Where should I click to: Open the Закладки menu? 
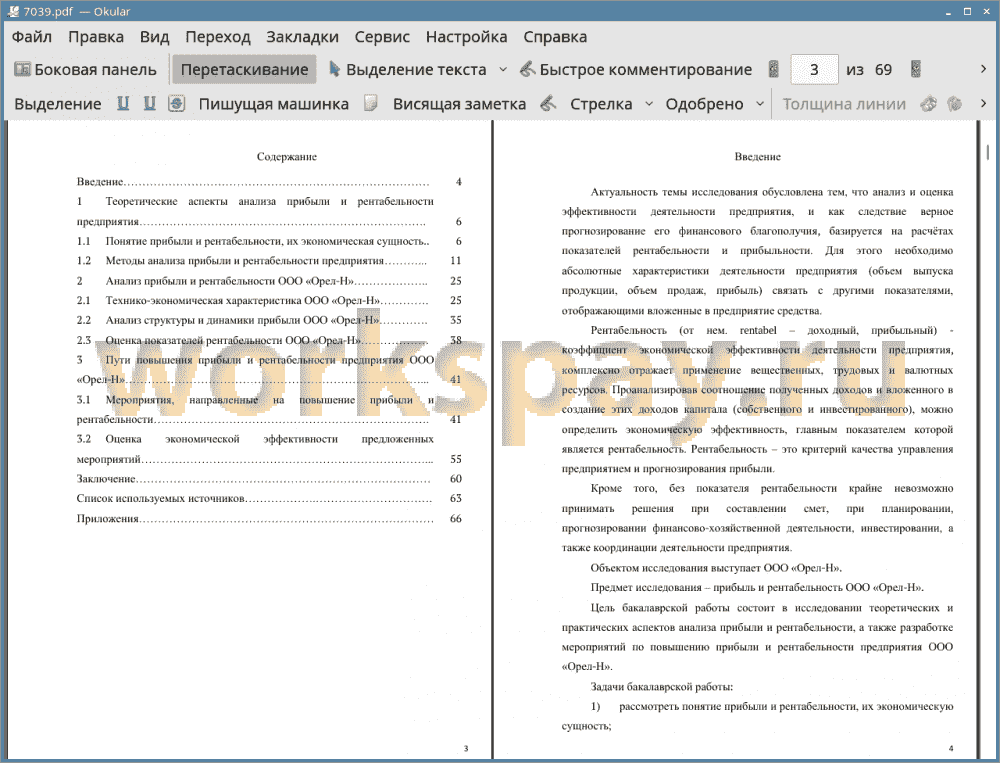point(302,37)
